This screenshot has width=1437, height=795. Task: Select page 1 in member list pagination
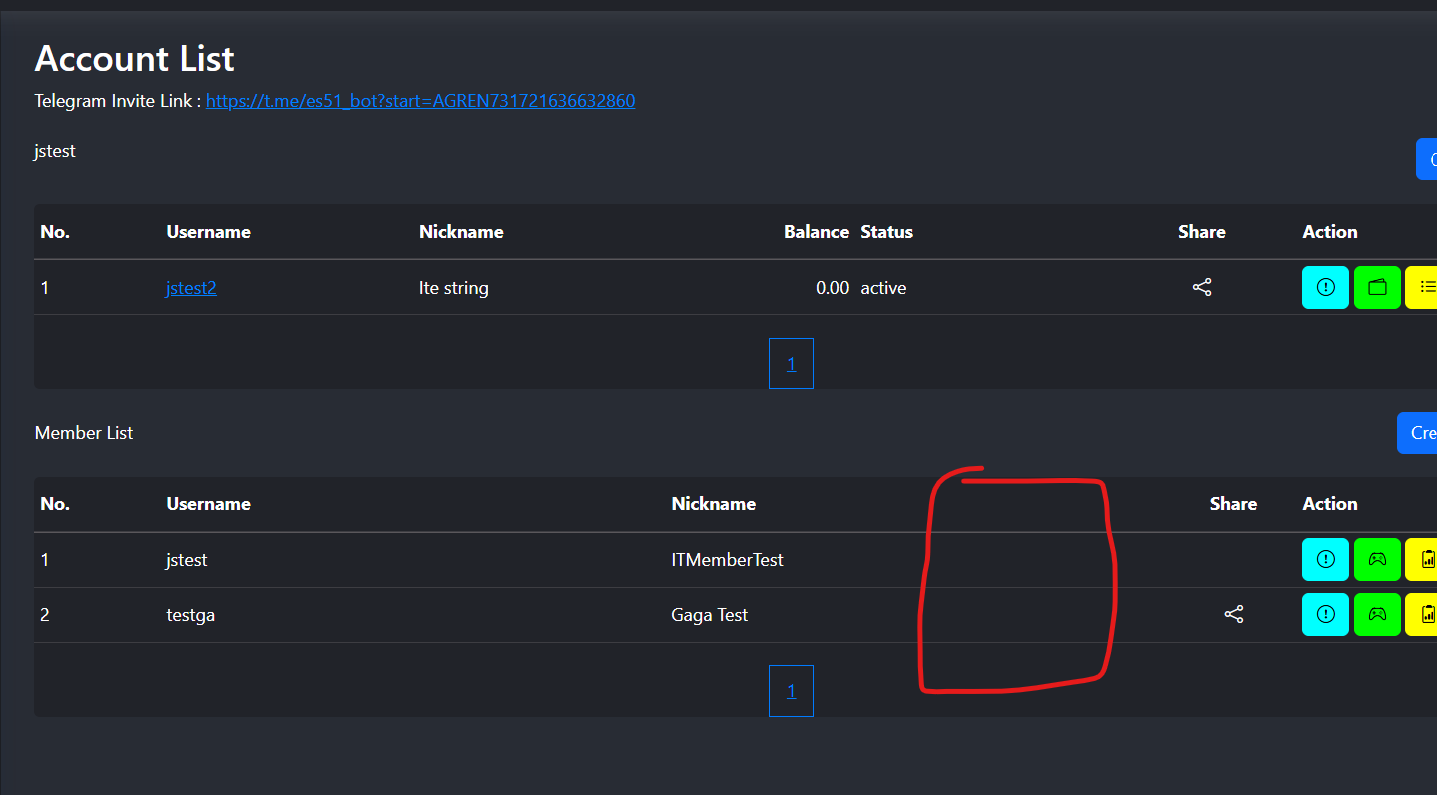(791, 691)
